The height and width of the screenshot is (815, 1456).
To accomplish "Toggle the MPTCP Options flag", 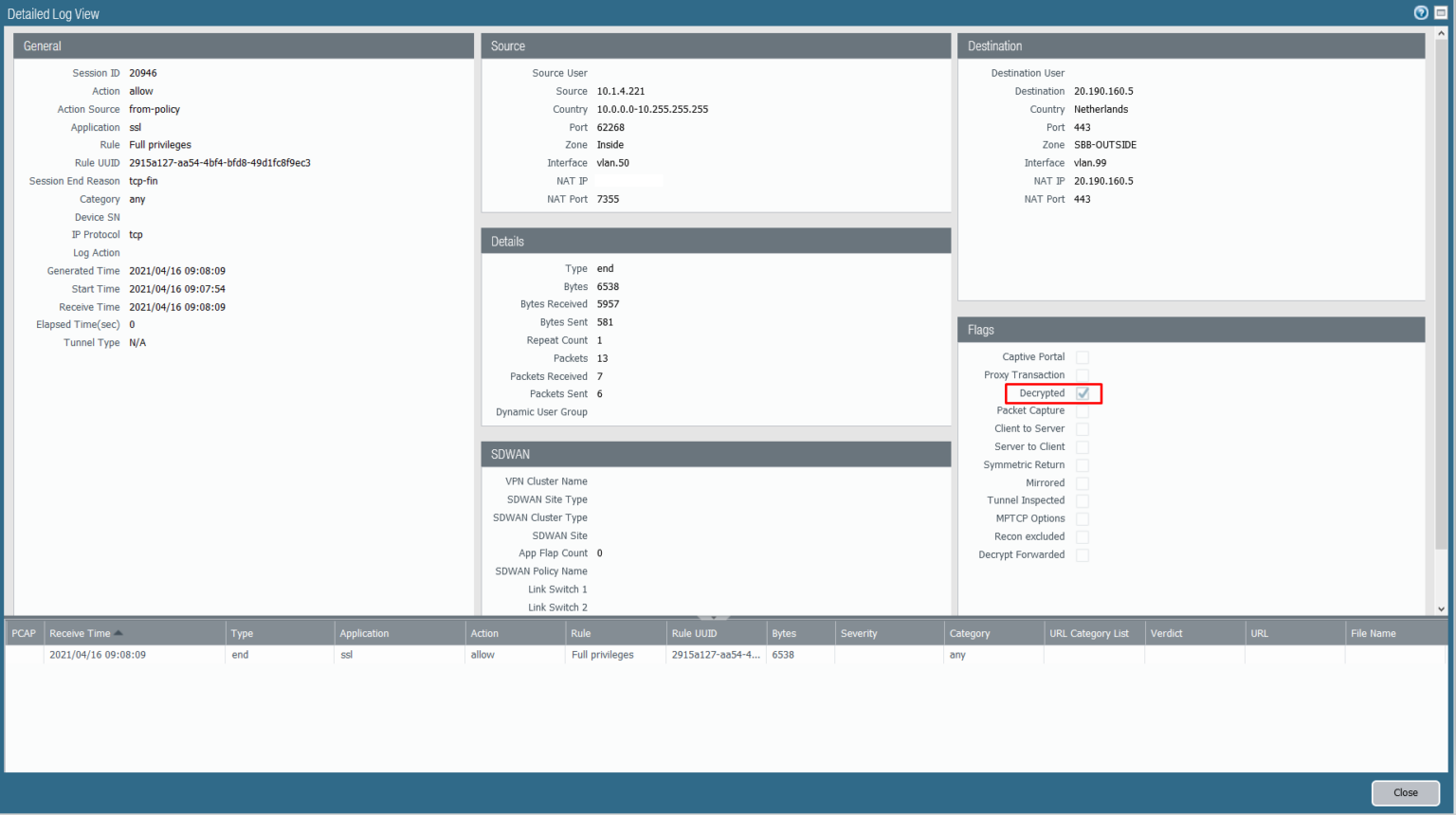I will point(1082,518).
